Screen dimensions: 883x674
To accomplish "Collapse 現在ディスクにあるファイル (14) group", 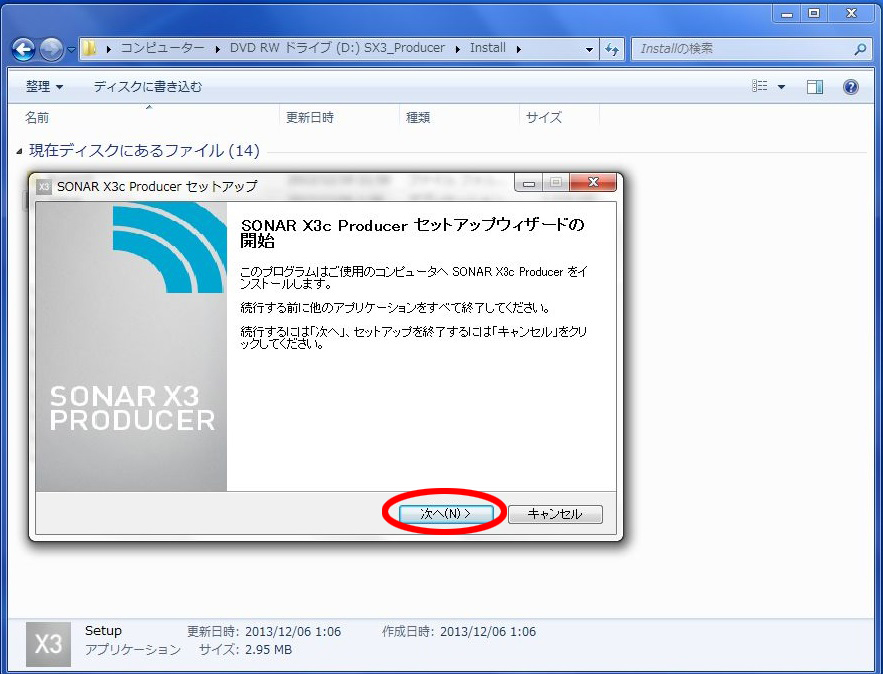I will (x=20, y=151).
